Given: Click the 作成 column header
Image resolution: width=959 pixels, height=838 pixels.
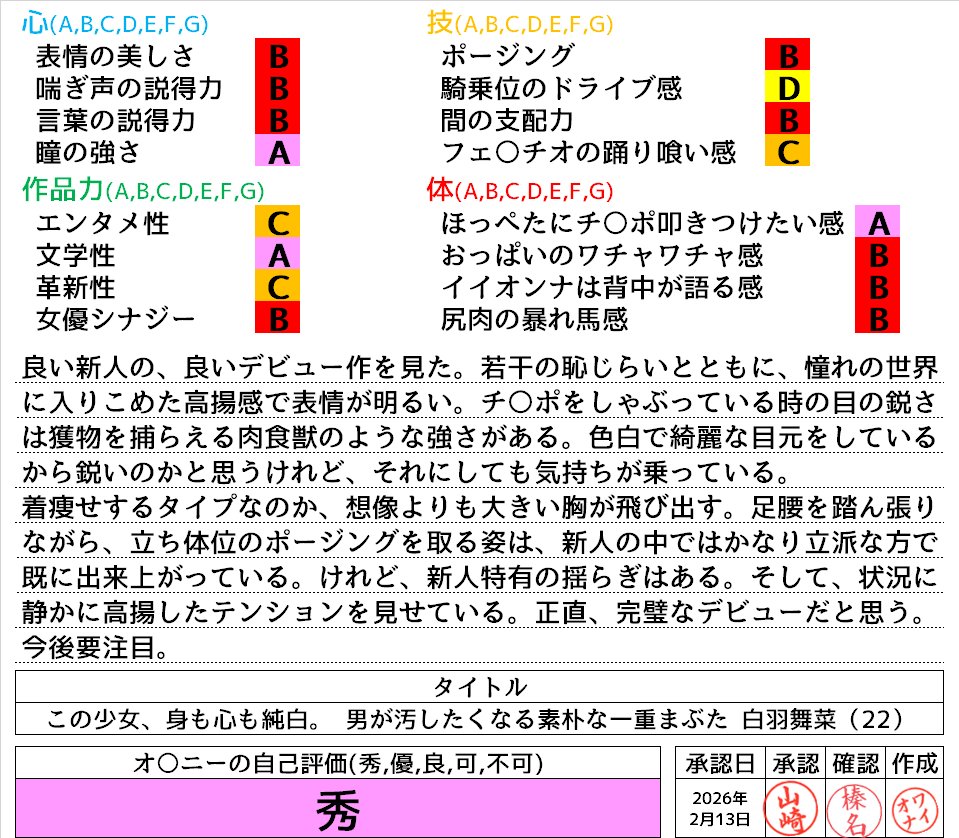Looking at the screenshot, I should click(914, 763).
